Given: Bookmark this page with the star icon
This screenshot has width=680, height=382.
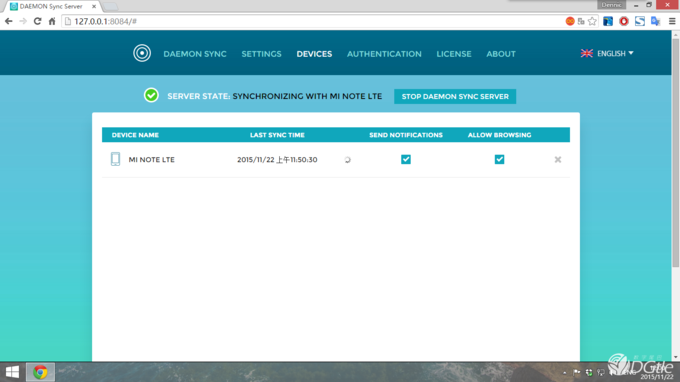Looking at the screenshot, I should point(592,21).
